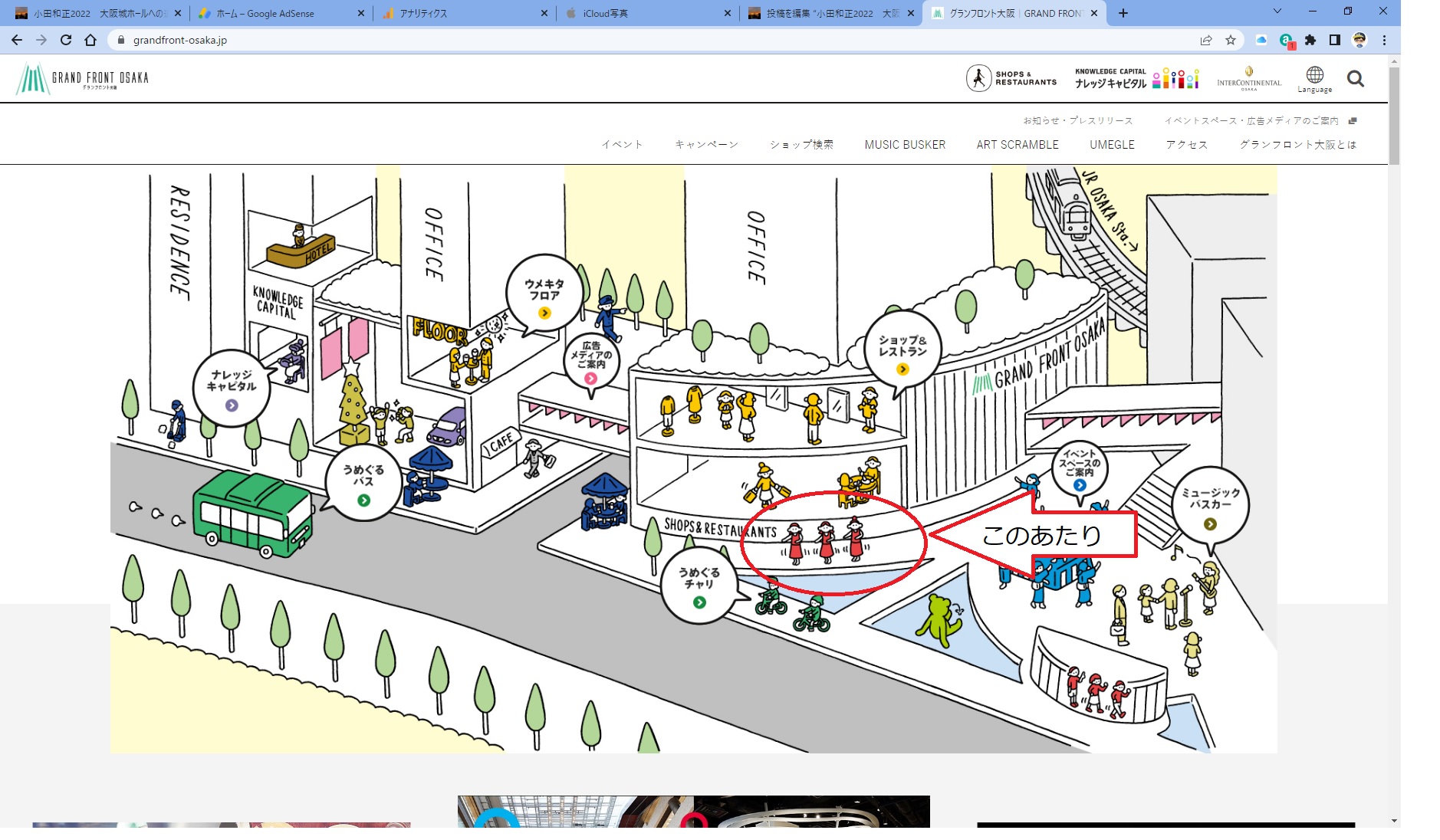Open the お知らせ・プレスリリース link

[x=1078, y=121]
